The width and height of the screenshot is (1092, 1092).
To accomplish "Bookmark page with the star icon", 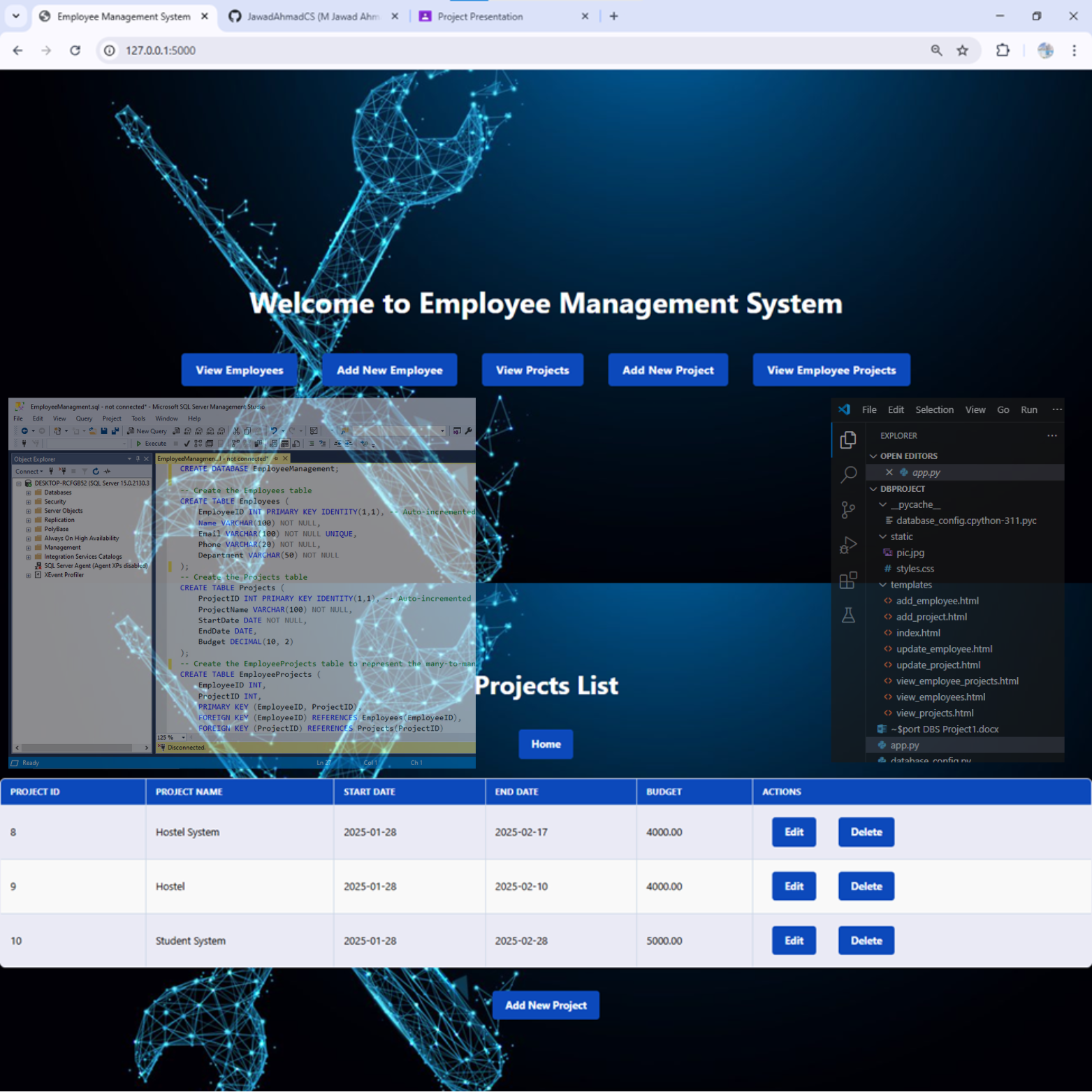I will point(962,50).
